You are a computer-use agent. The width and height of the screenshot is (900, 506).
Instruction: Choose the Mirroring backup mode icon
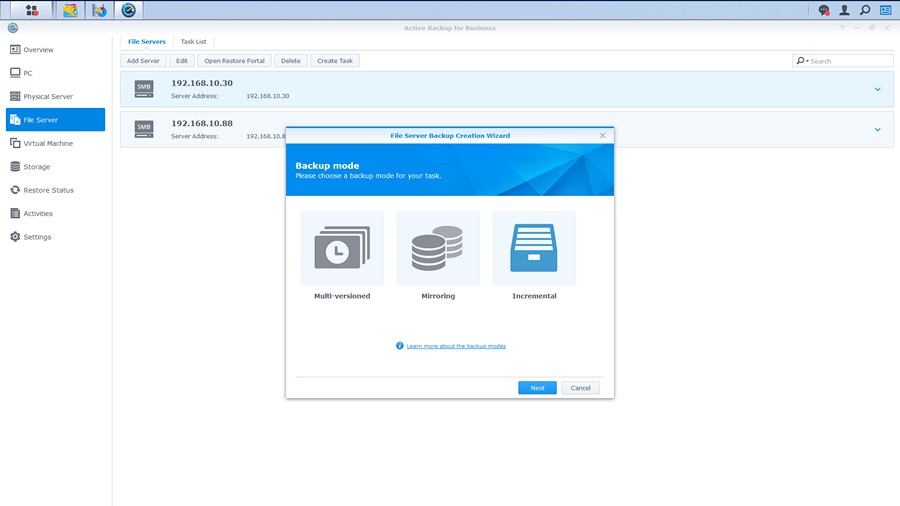tap(438, 248)
